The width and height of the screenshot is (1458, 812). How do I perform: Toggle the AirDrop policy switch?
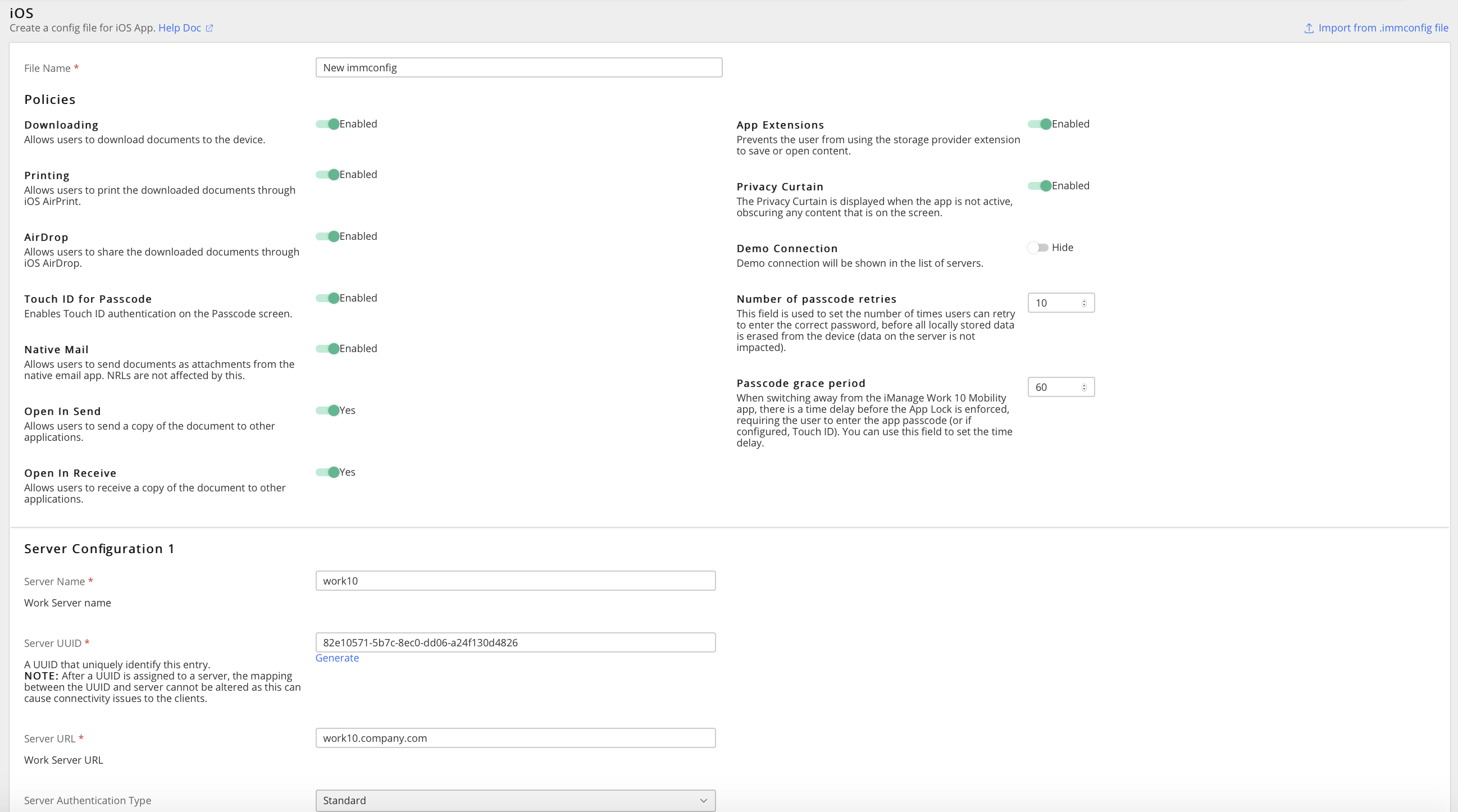point(327,236)
